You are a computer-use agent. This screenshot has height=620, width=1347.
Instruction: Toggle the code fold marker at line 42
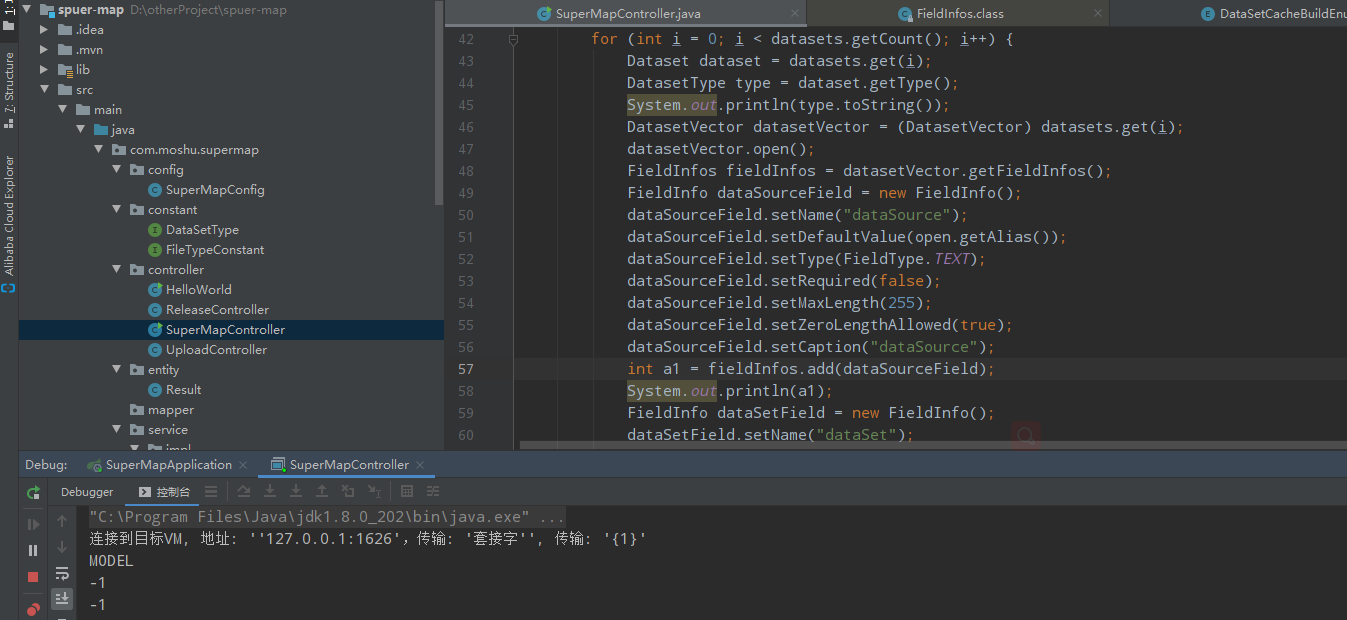tap(513, 39)
